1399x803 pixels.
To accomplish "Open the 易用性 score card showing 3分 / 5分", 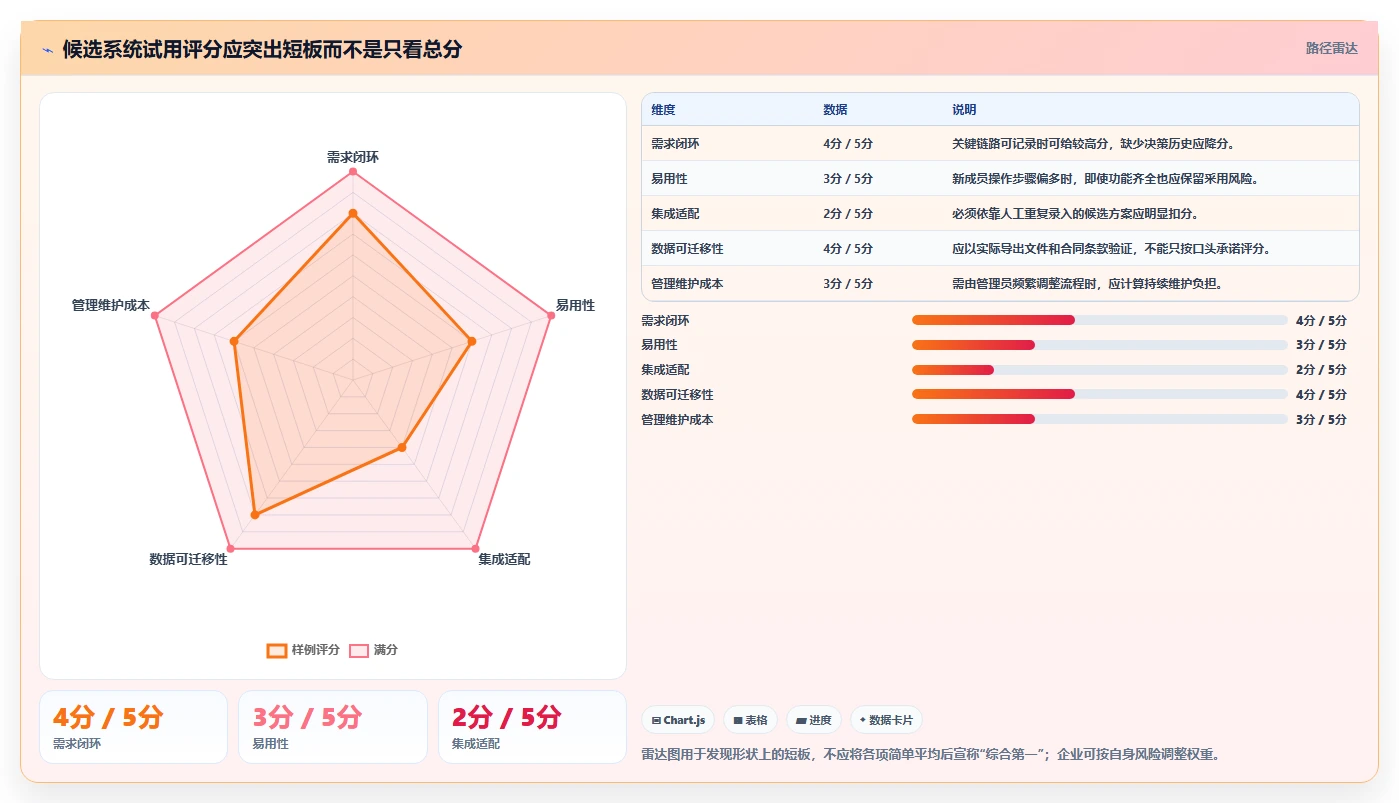I will click(x=333, y=727).
